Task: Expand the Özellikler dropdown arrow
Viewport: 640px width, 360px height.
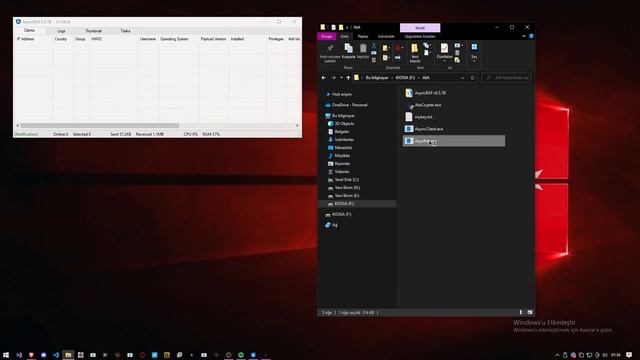Action: tap(444, 60)
